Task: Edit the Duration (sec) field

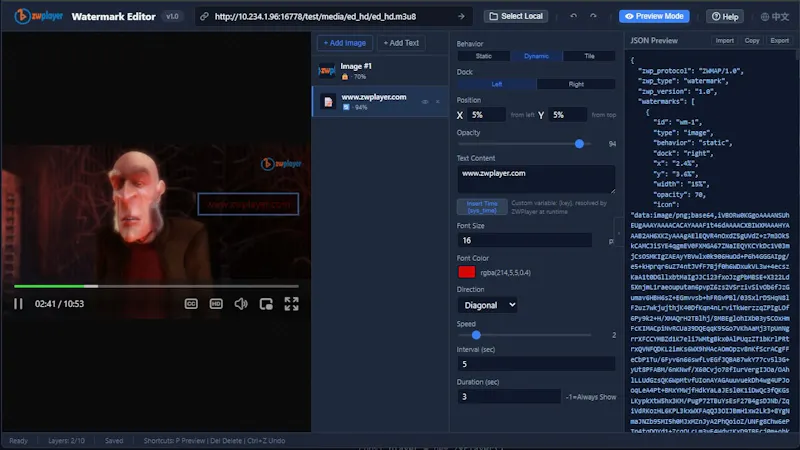Action: (509, 396)
